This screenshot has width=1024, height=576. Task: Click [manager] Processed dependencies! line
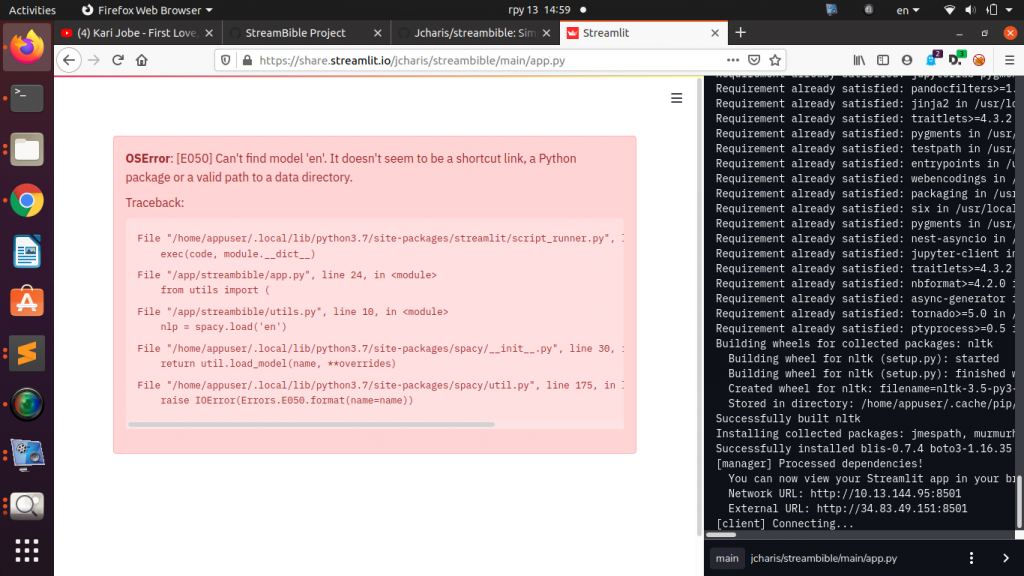point(819,464)
